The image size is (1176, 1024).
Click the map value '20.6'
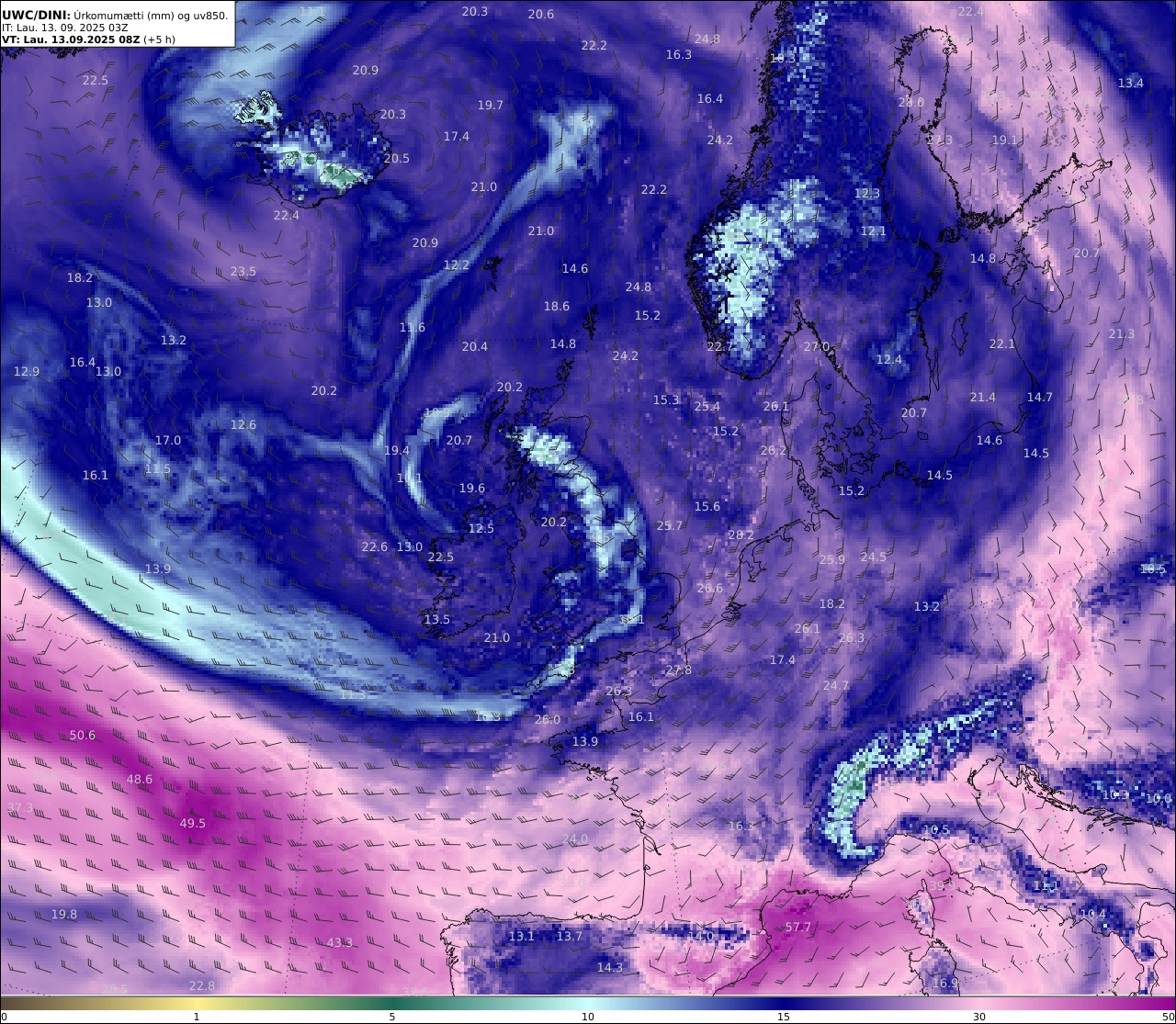pos(541,15)
